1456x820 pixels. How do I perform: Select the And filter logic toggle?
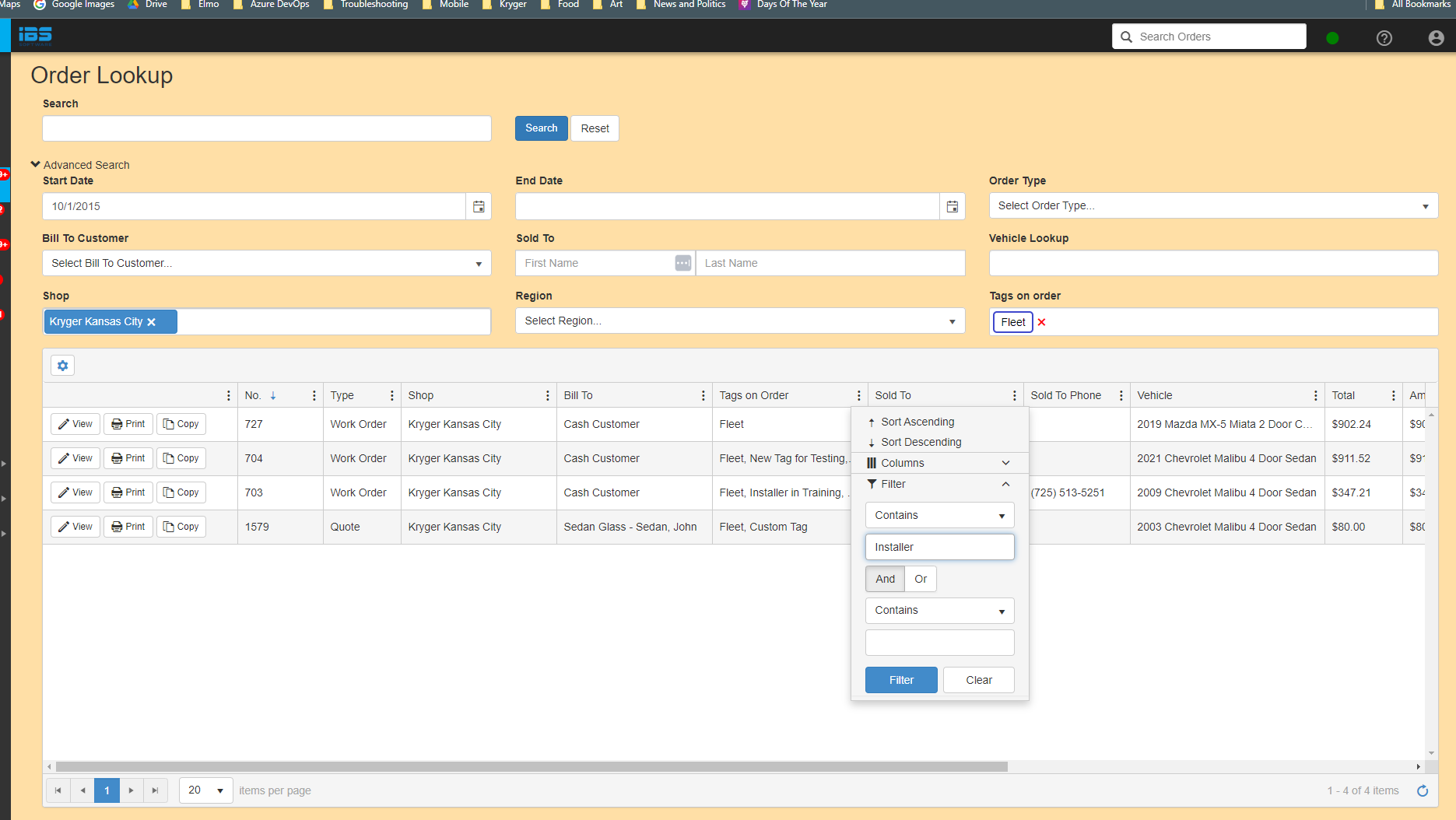(x=885, y=579)
